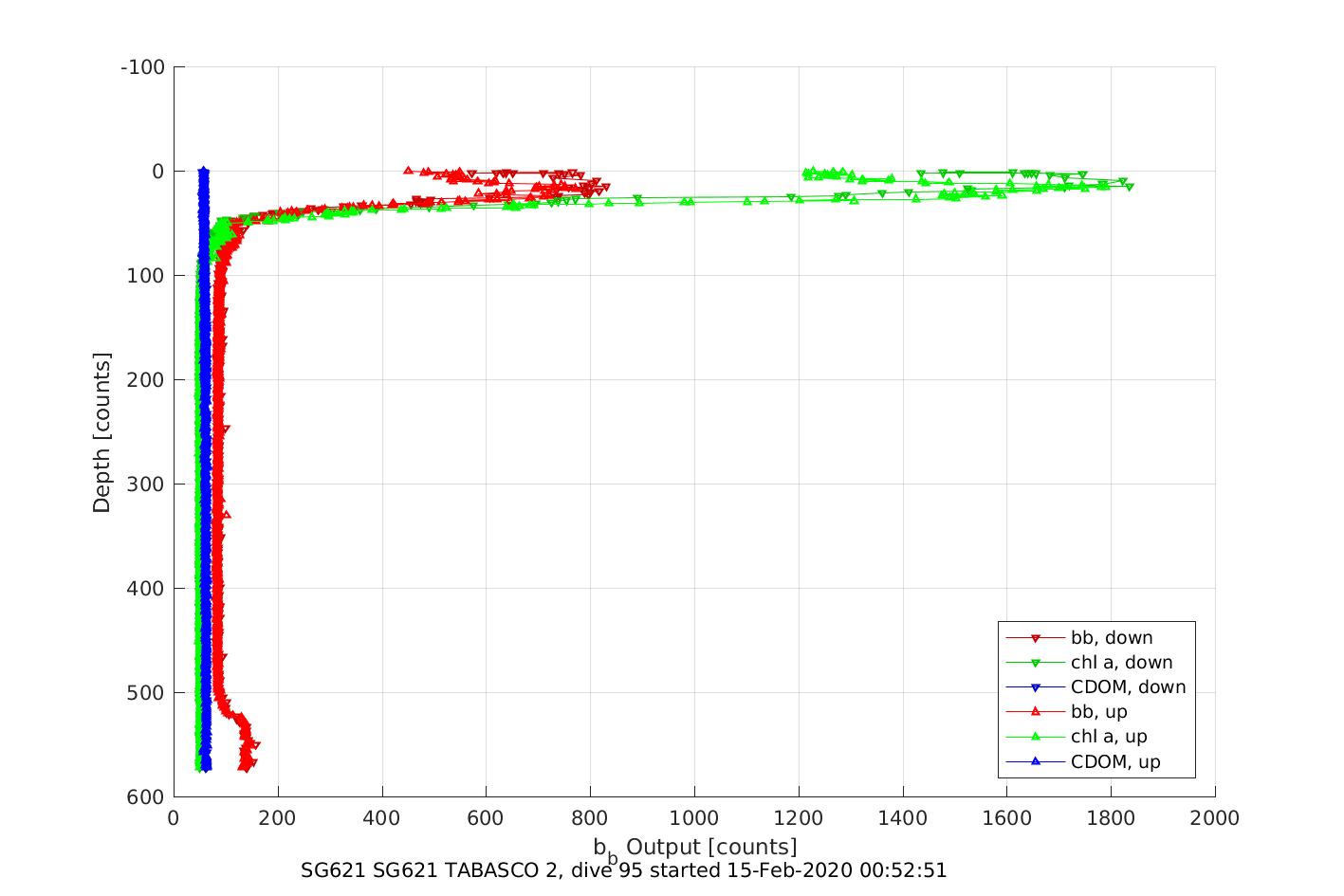Click the x-axis tick label 1200
Screen dimensions: 1344x896
coord(799,818)
